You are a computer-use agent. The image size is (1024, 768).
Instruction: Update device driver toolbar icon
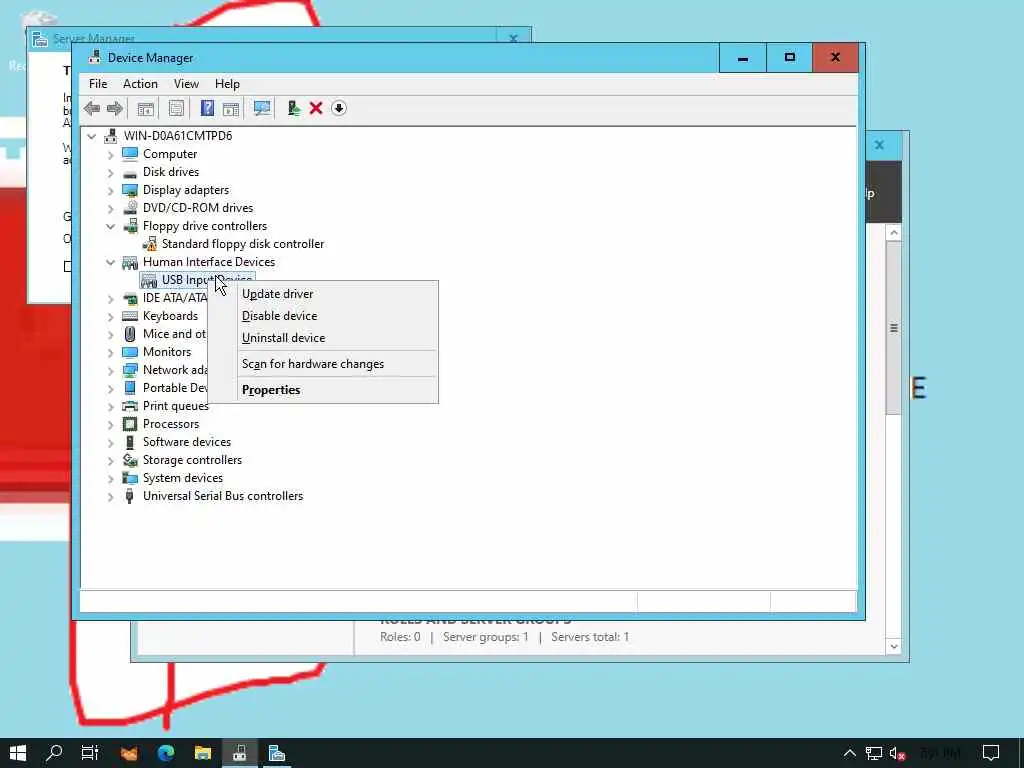point(293,108)
